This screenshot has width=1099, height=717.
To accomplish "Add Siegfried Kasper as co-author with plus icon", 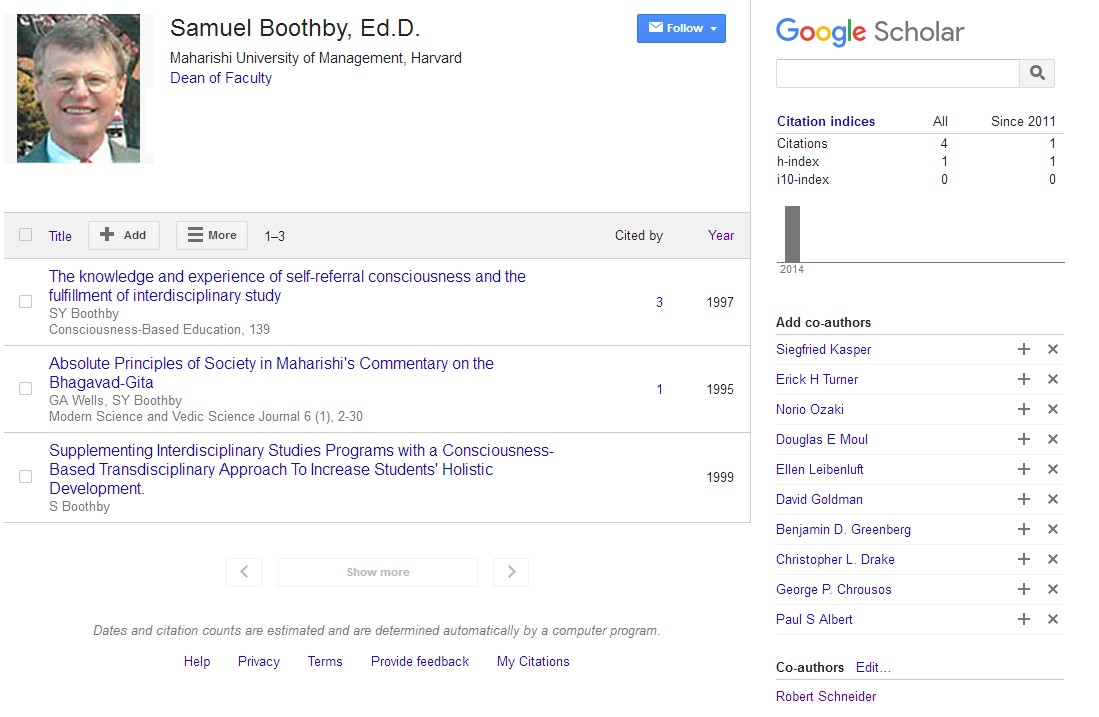I will 1023,349.
